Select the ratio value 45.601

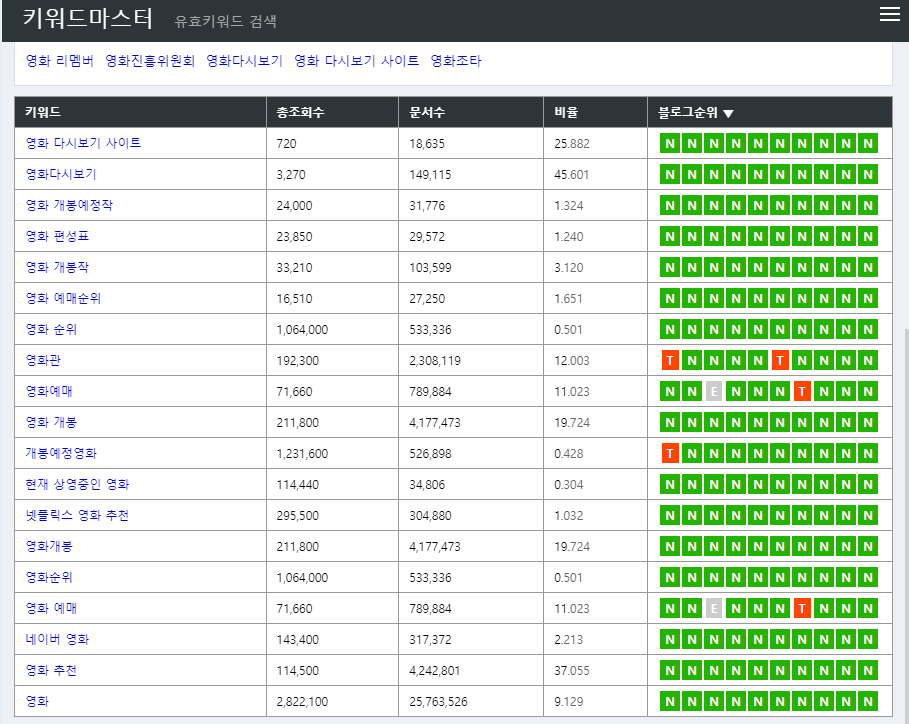pos(572,175)
